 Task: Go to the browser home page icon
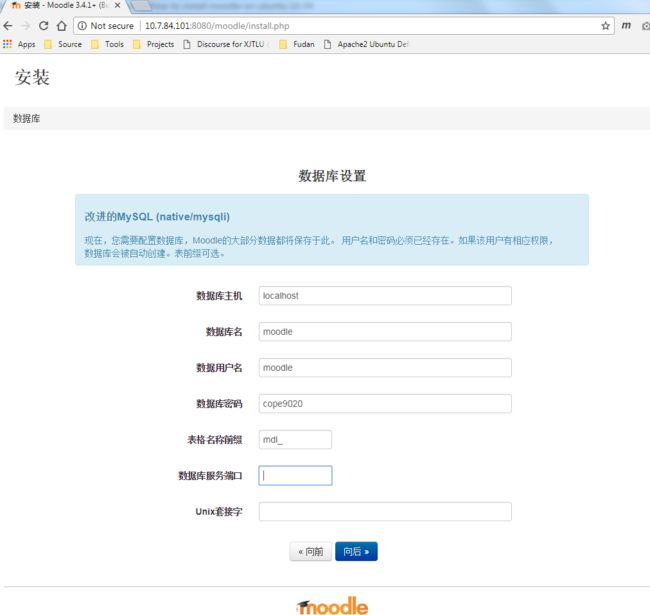pos(62,26)
